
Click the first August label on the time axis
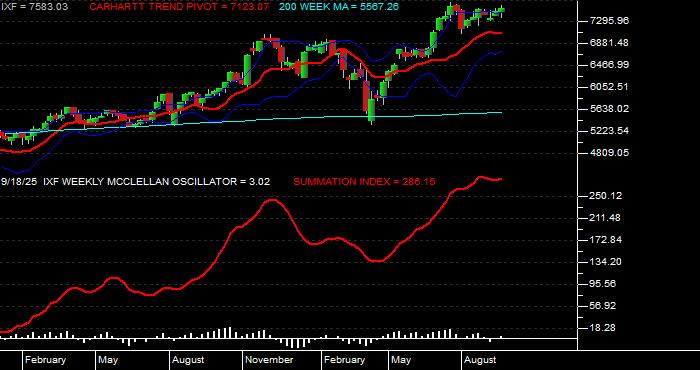pyautogui.click(x=188, y=360)
